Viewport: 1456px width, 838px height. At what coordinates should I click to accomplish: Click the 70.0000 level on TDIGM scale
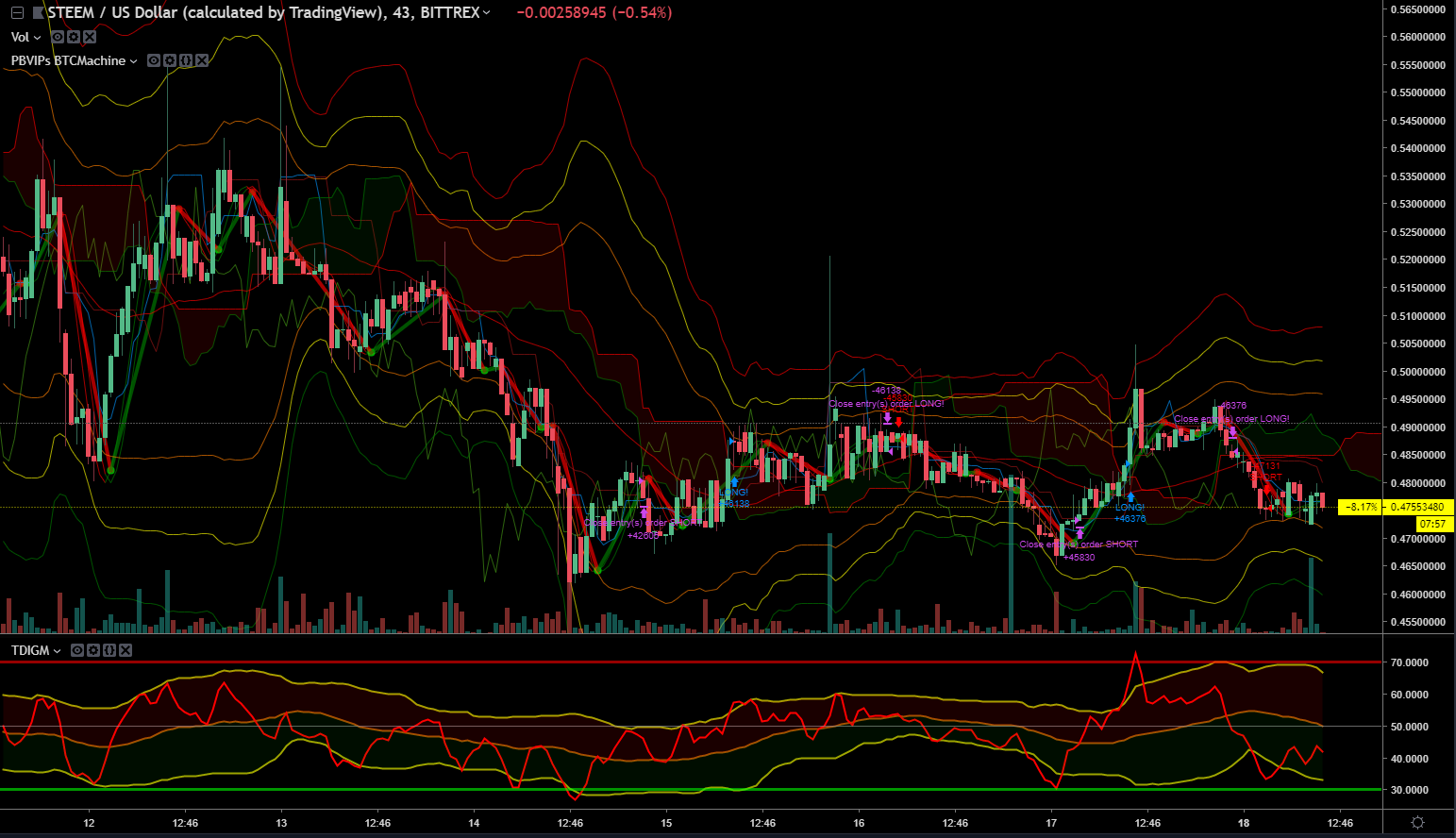point(1409,662)
